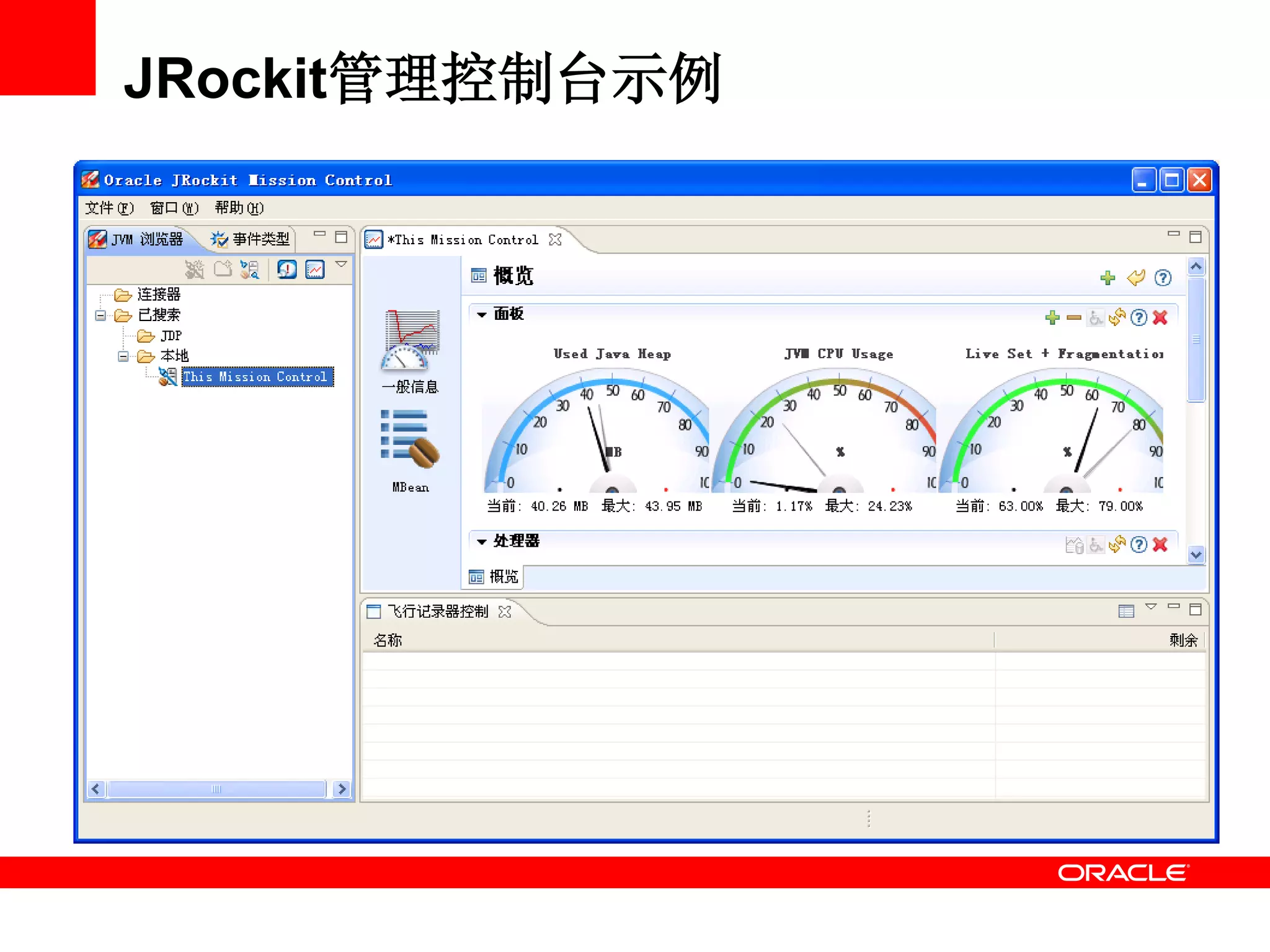The image size is (1270, 952).
Task: Open 处理器 section help
Action: (1139, 545)
